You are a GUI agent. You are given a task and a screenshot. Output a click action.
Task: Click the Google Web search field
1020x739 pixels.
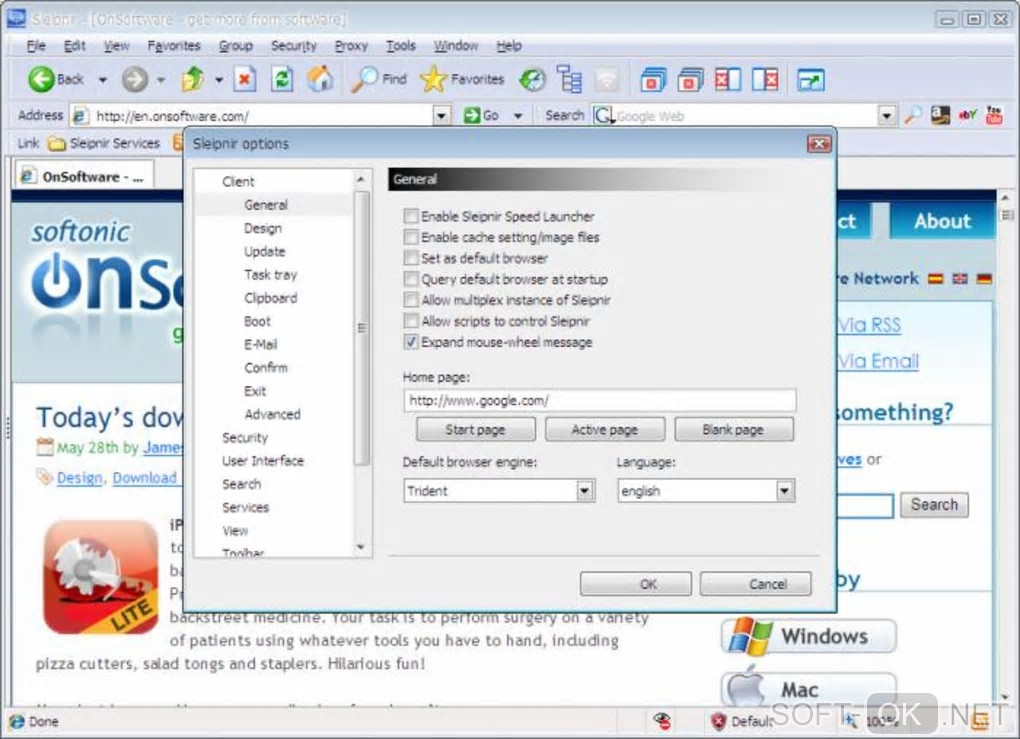coord(734,116)
